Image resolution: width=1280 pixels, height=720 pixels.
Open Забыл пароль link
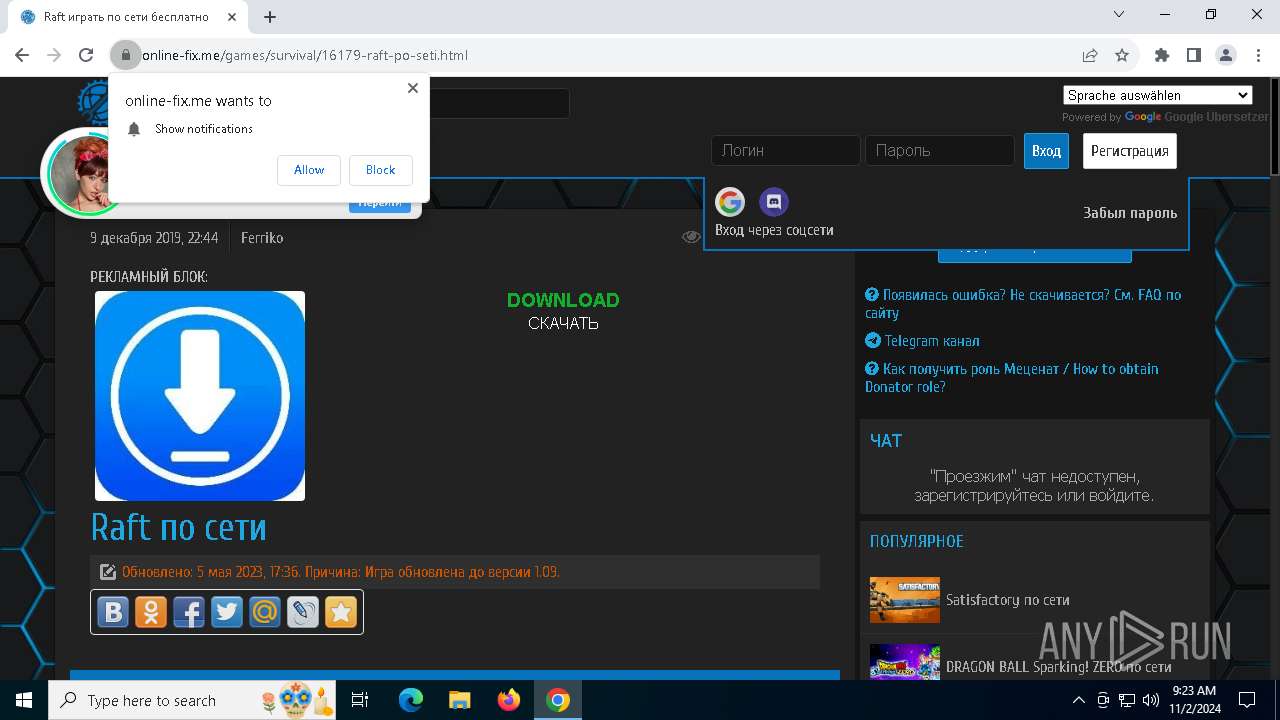click(1130, 213)
